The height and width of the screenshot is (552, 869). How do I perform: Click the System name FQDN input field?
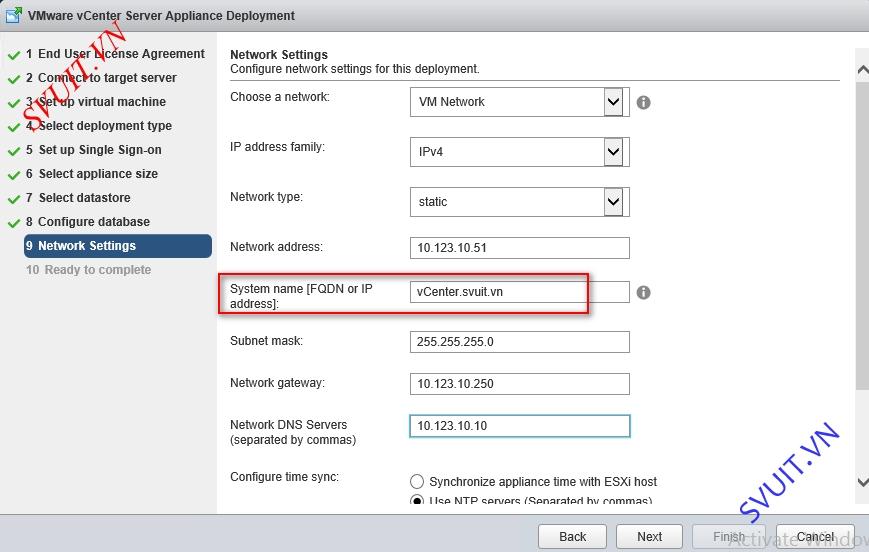[x=520, y=292]
